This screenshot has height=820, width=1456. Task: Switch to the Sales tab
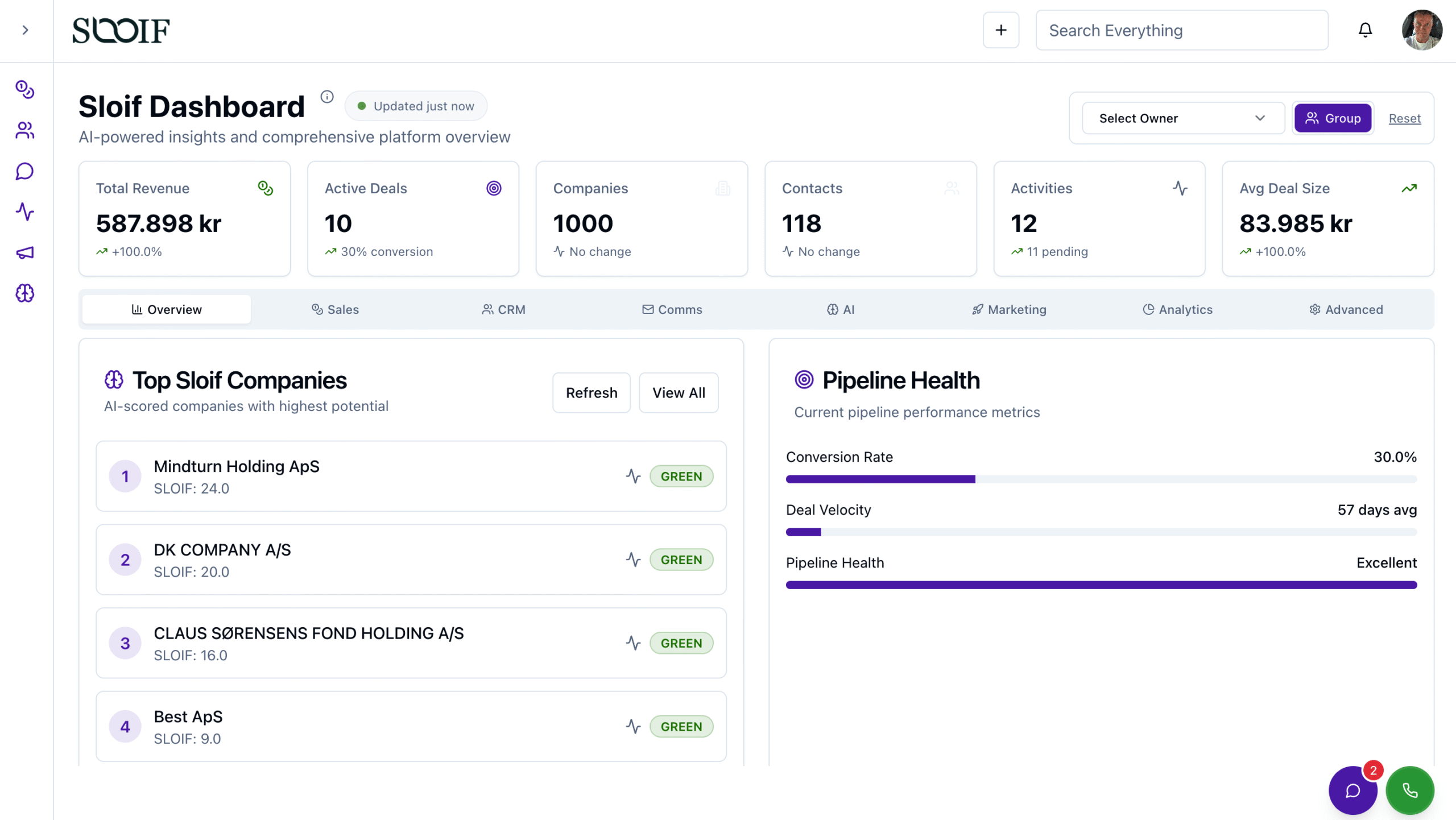[x=336, y=309]
